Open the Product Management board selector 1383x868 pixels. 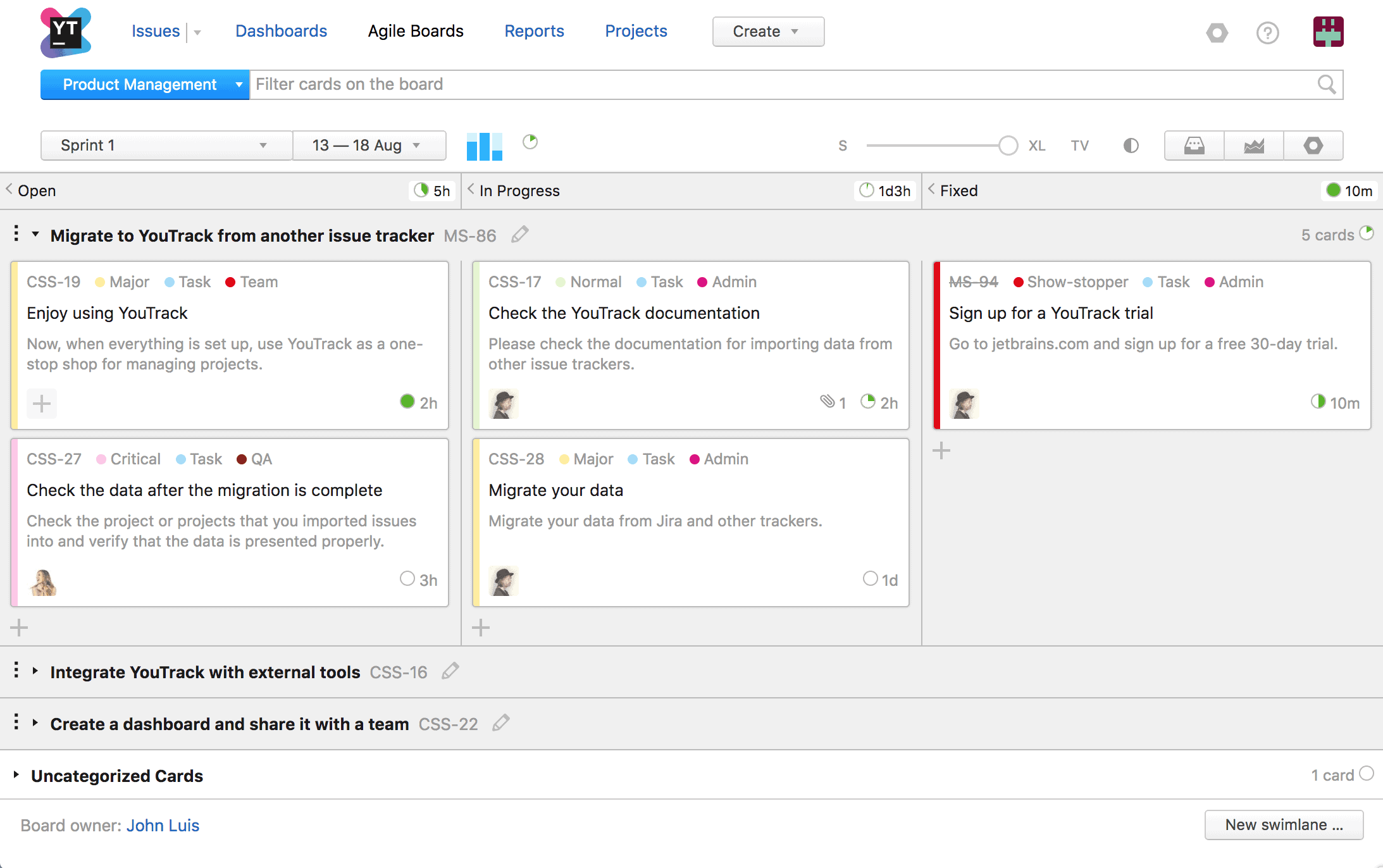[144, 84]
